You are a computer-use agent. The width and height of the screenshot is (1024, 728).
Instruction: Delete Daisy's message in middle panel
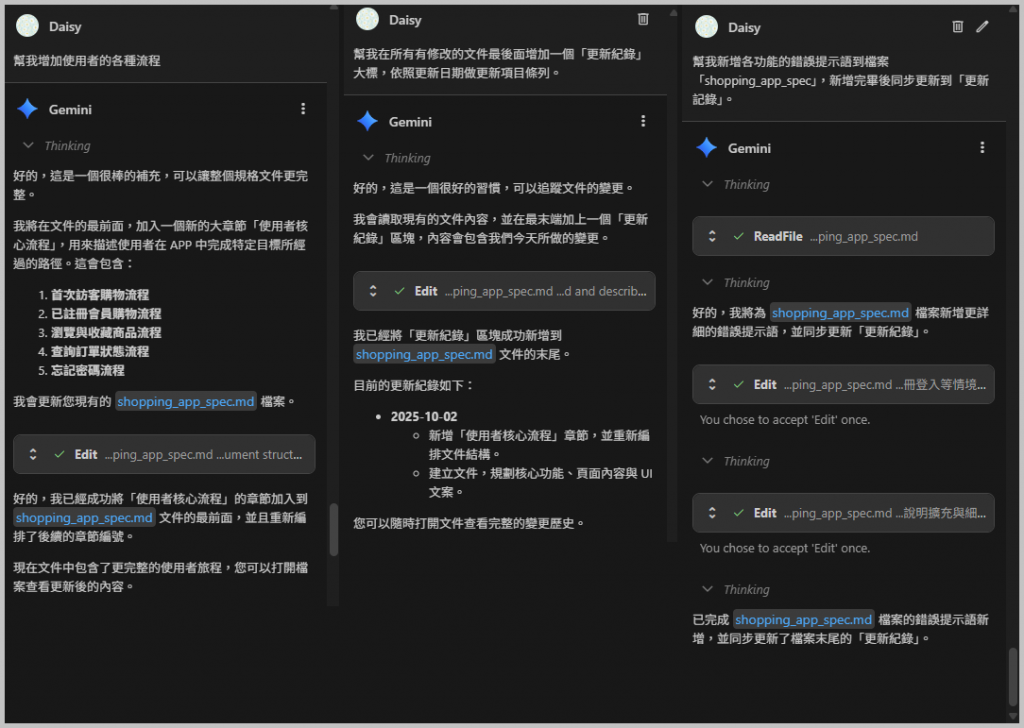643,20
